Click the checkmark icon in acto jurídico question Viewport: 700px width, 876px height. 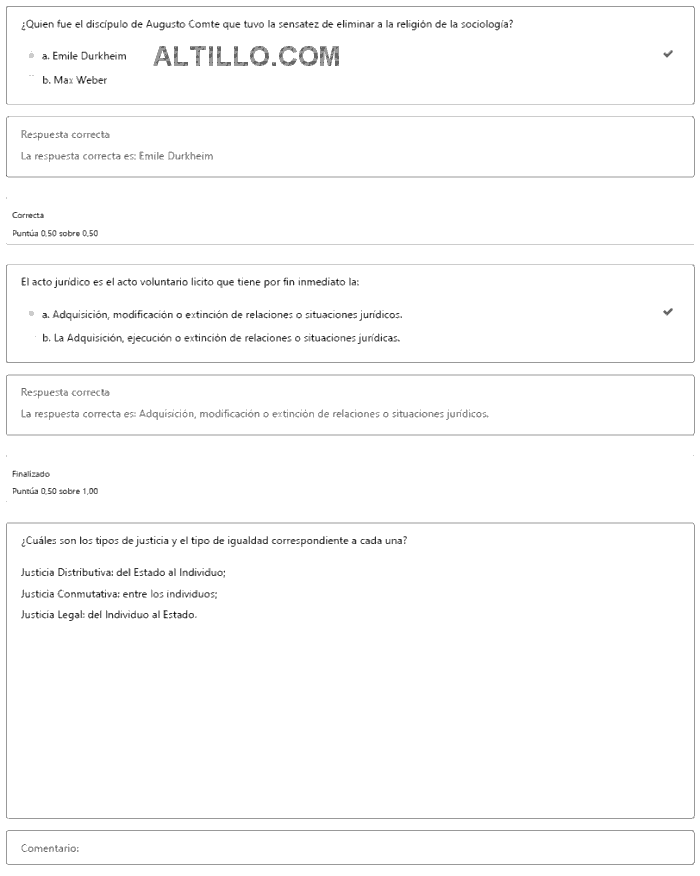(668, 312)
